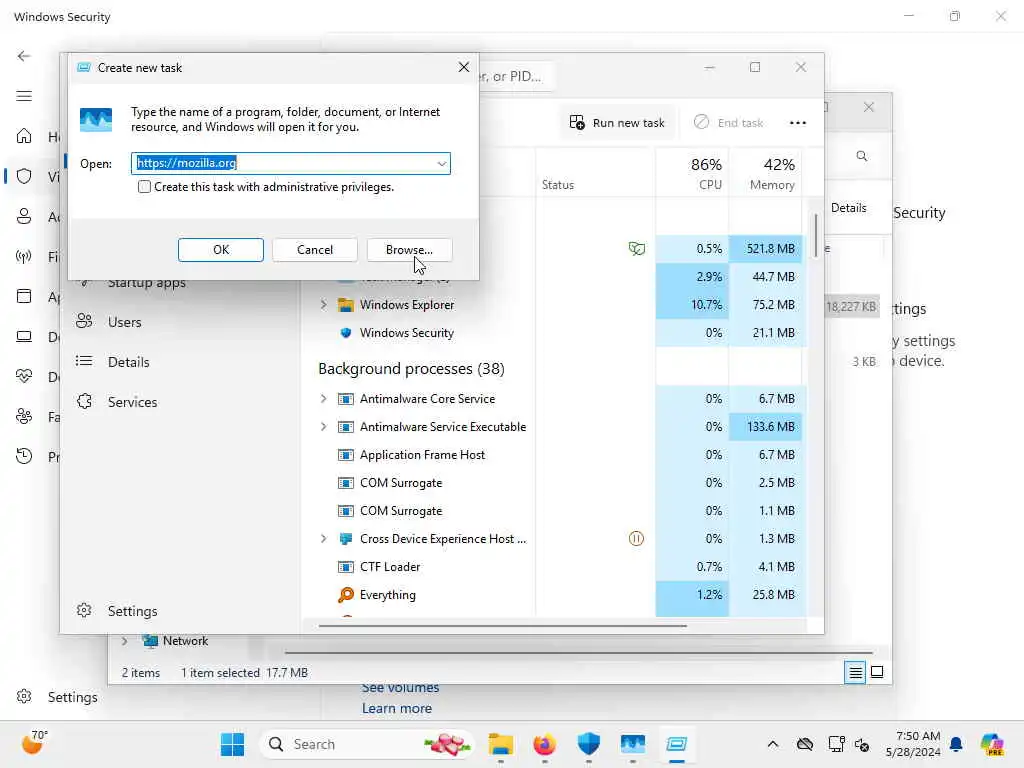The width and height of the screenshot is (1024, 768).
Task: Click the Account protection person icon
Action: pos(24,216)
